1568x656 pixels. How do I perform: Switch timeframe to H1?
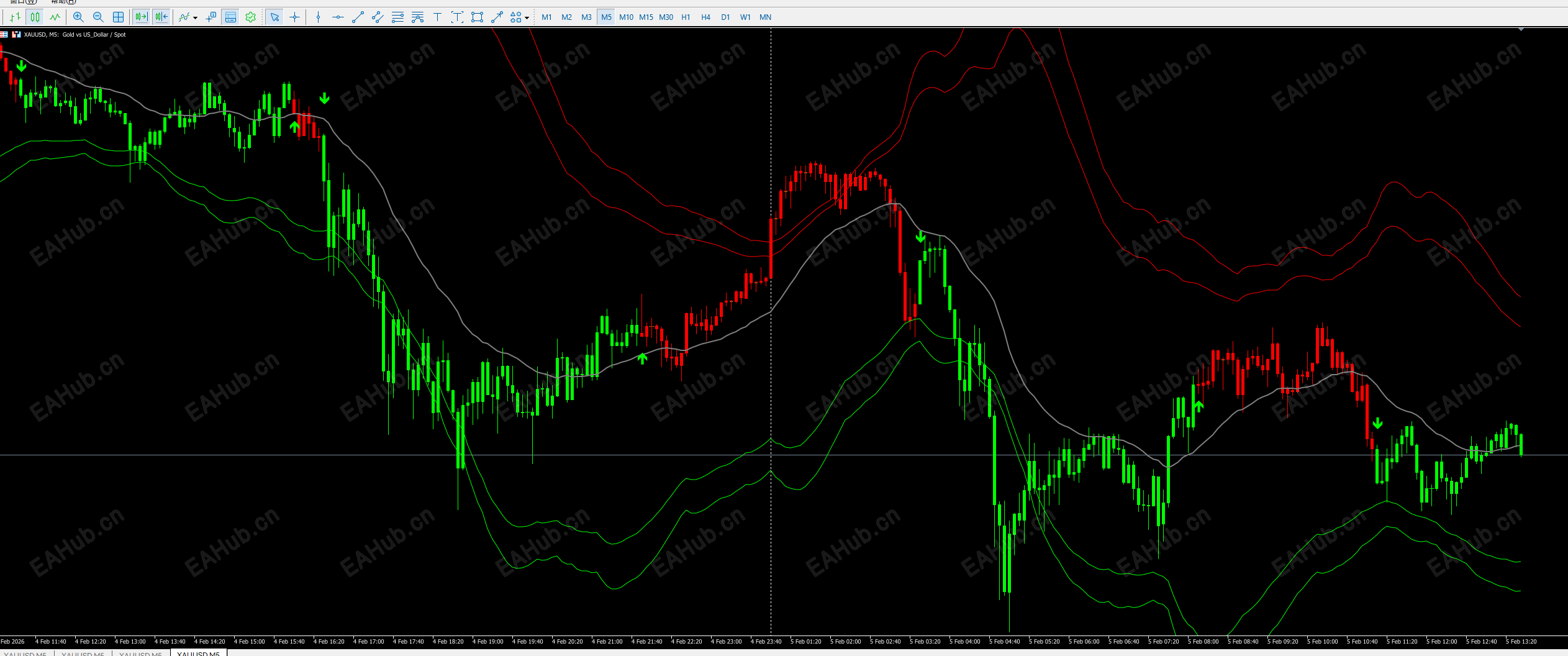tap(686, 17)
